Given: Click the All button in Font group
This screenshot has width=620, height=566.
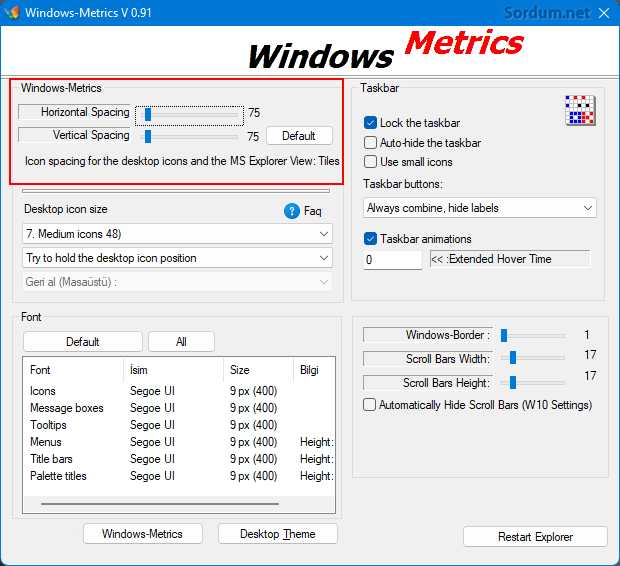Looking at the screenshot, I should (181, 342).
